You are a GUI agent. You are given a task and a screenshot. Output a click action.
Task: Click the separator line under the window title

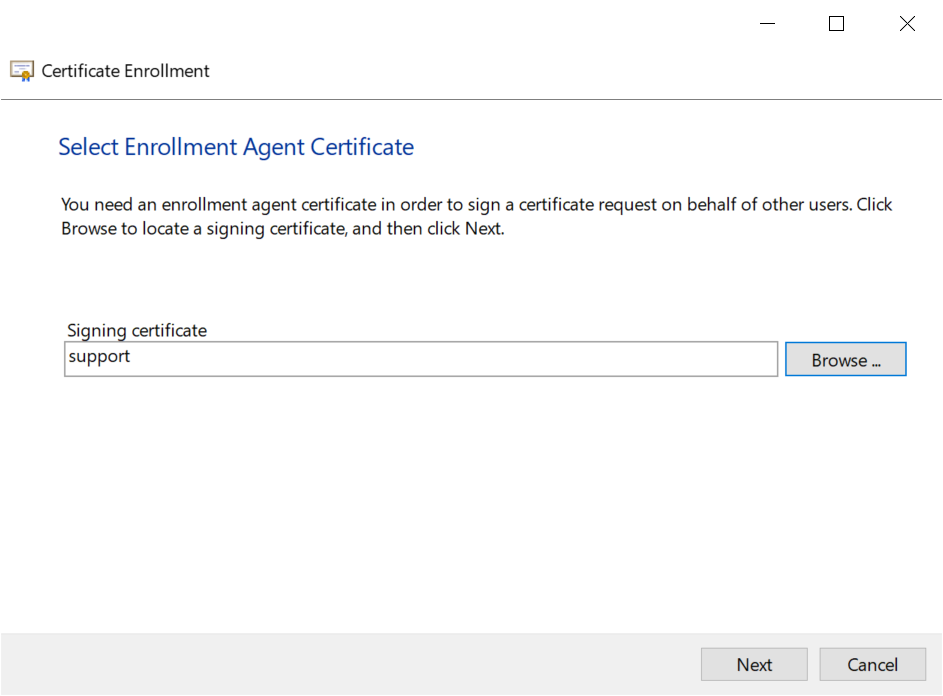pyautogui.click(x=470, y=99)
